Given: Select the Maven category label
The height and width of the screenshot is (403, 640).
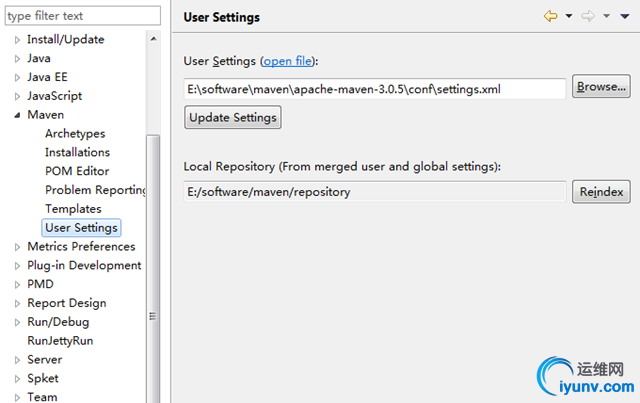Looking at the screenshot, I should click(46, 115).
